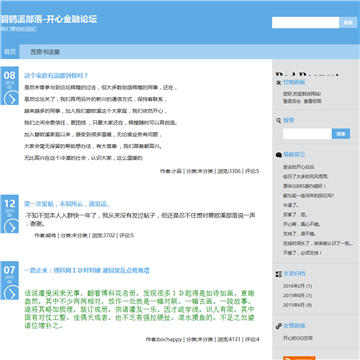Screen dimensions: 360x360
Task: Click the sidebar blue 搜索 button
Action: (341, 134)
